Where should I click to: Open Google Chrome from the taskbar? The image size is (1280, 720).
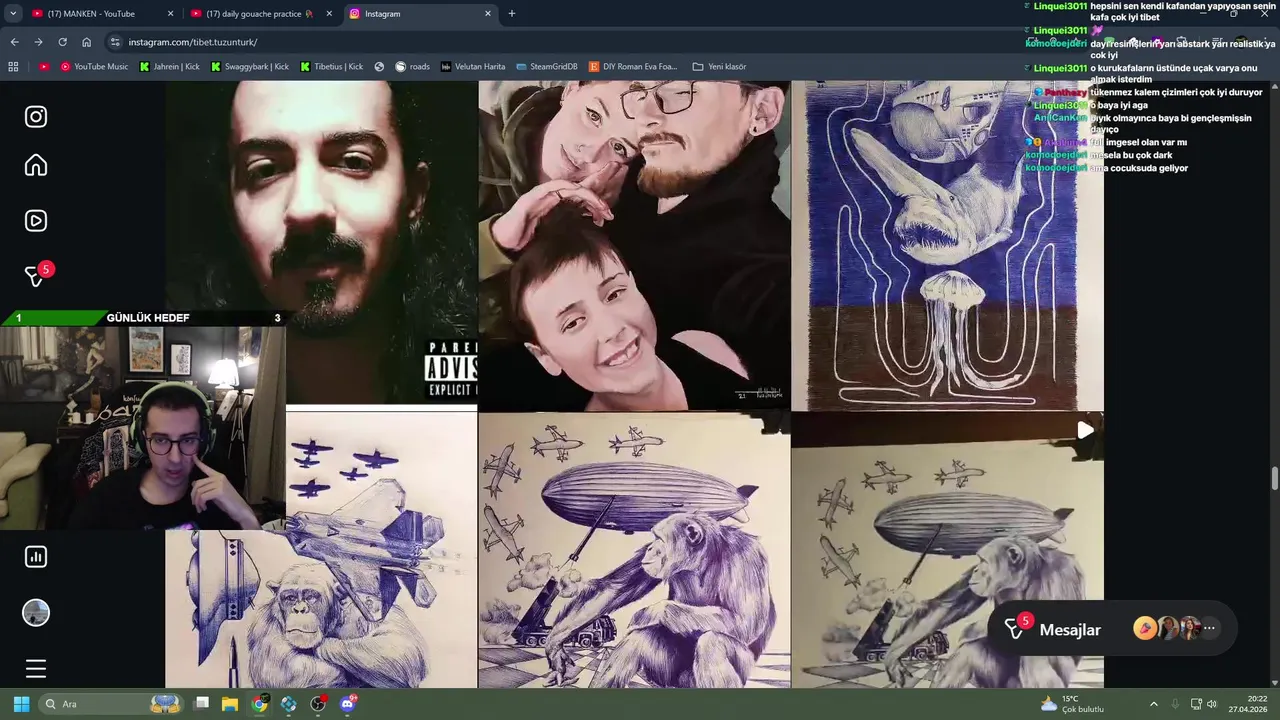pos(260,704)
